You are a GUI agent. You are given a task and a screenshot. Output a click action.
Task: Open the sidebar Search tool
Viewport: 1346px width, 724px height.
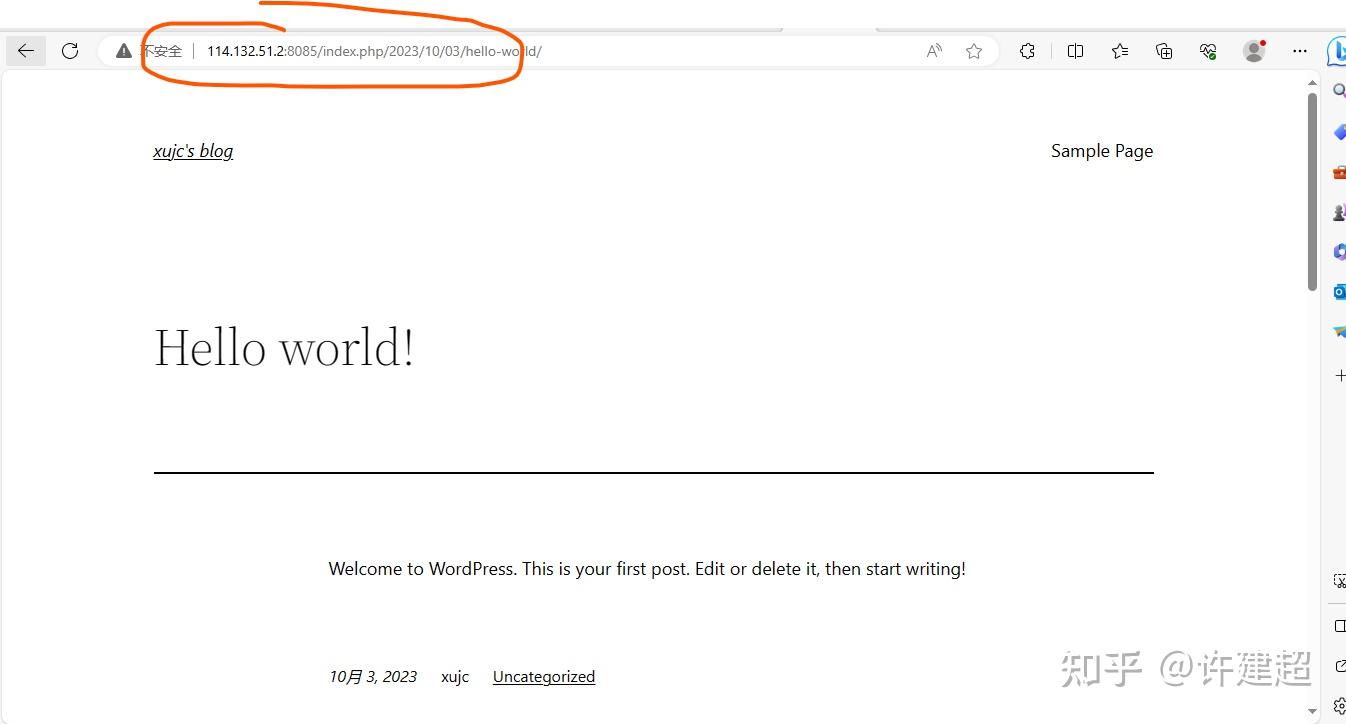(1339, 91)
